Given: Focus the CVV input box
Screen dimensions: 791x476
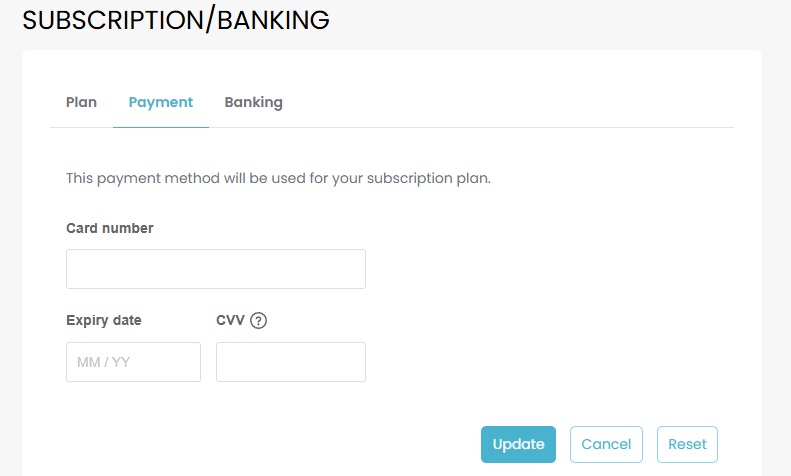Looking at the screenshot, I should pos(291,362).
